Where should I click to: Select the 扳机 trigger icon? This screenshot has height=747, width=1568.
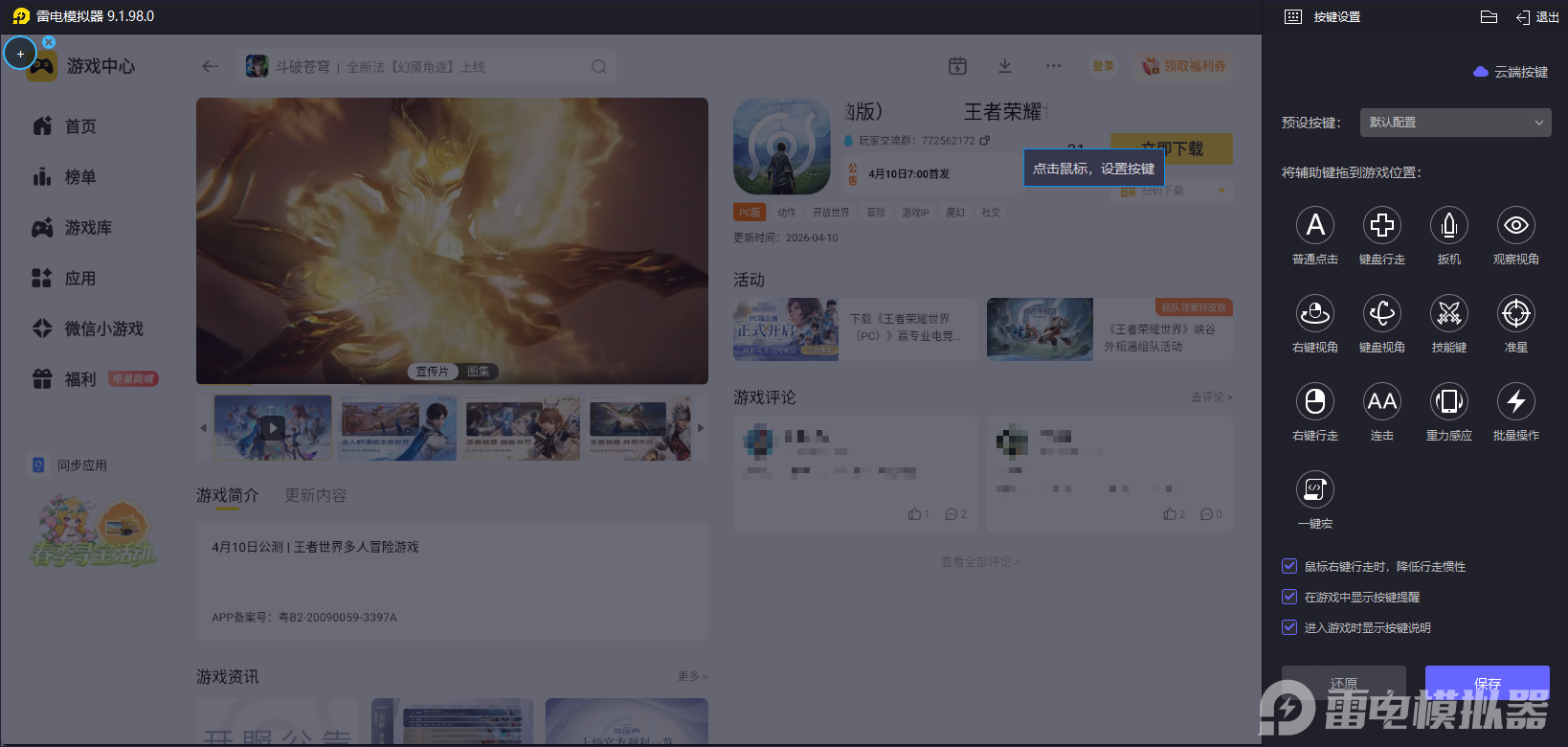click(x=1449, y=225)
